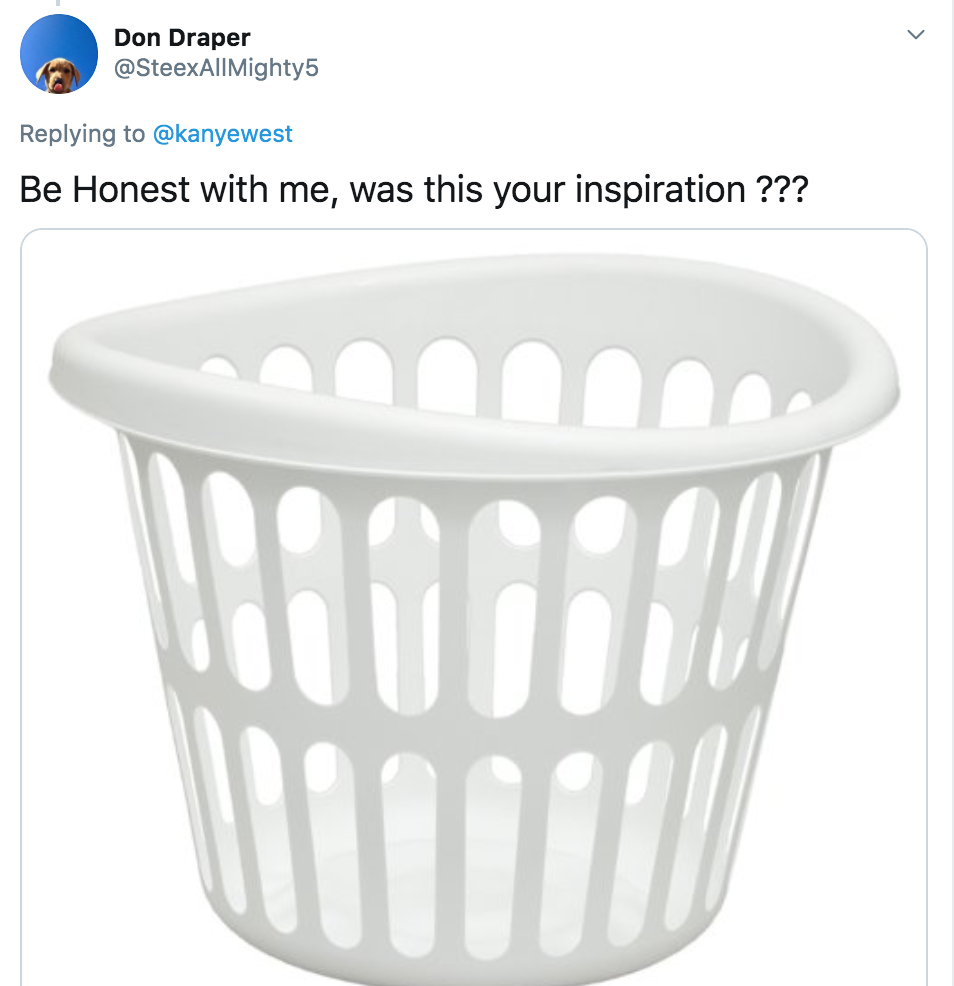Select the tweet text about inspiration
The image size is (954, 986).
(x=413, y=188)
